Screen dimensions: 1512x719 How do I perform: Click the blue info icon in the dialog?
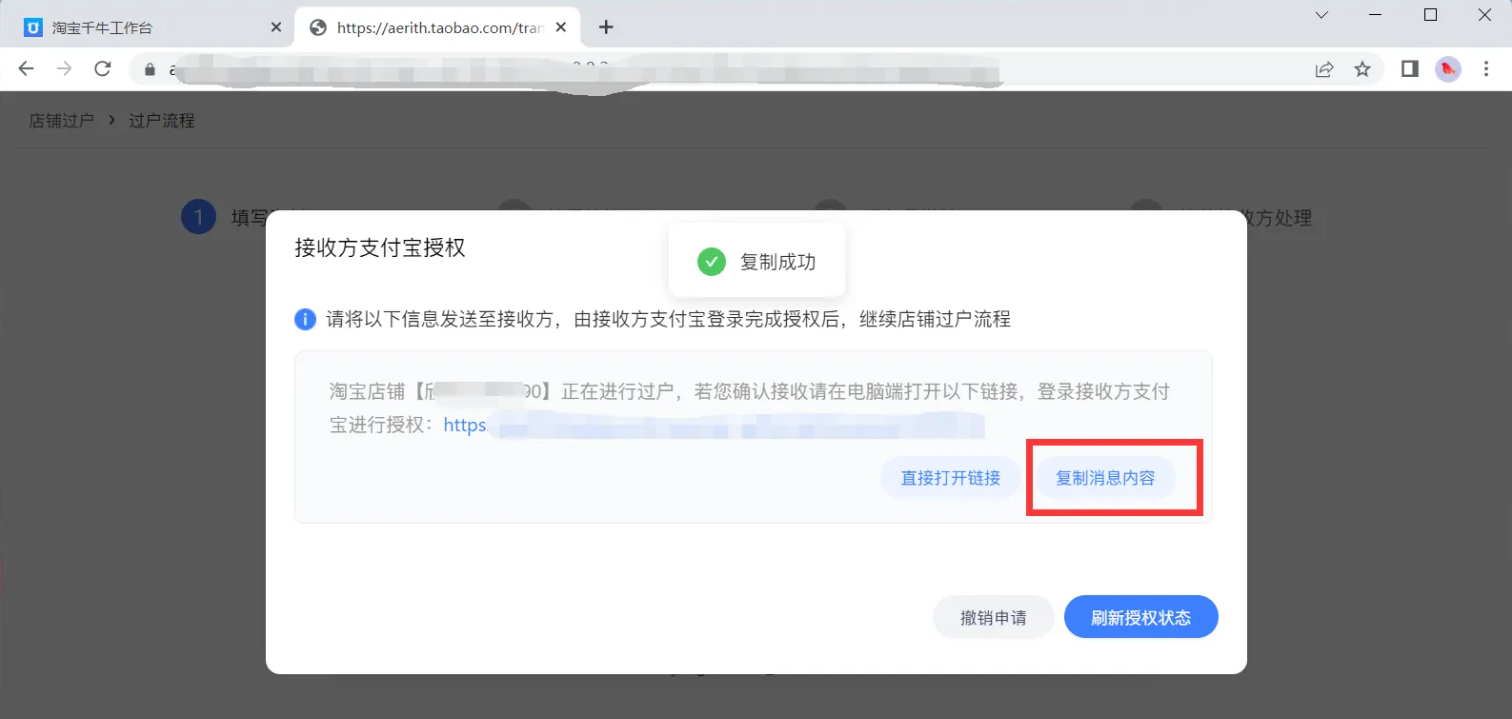306,319
